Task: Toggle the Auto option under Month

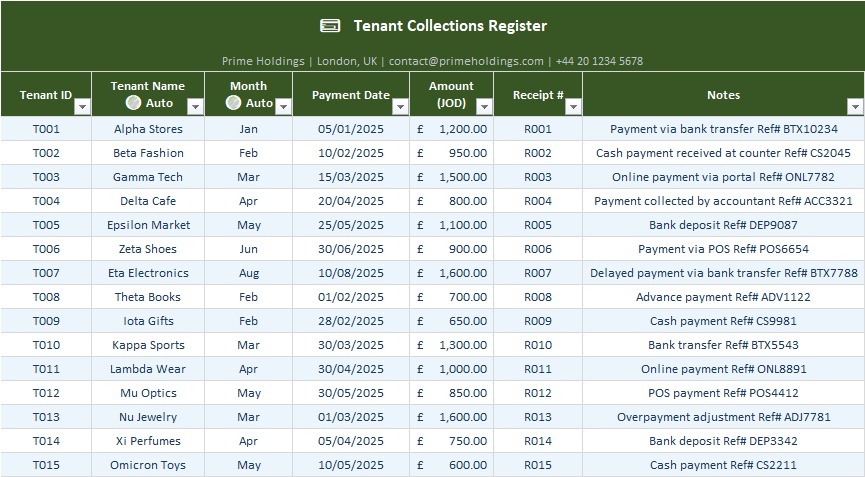Action: coord(233,103)
